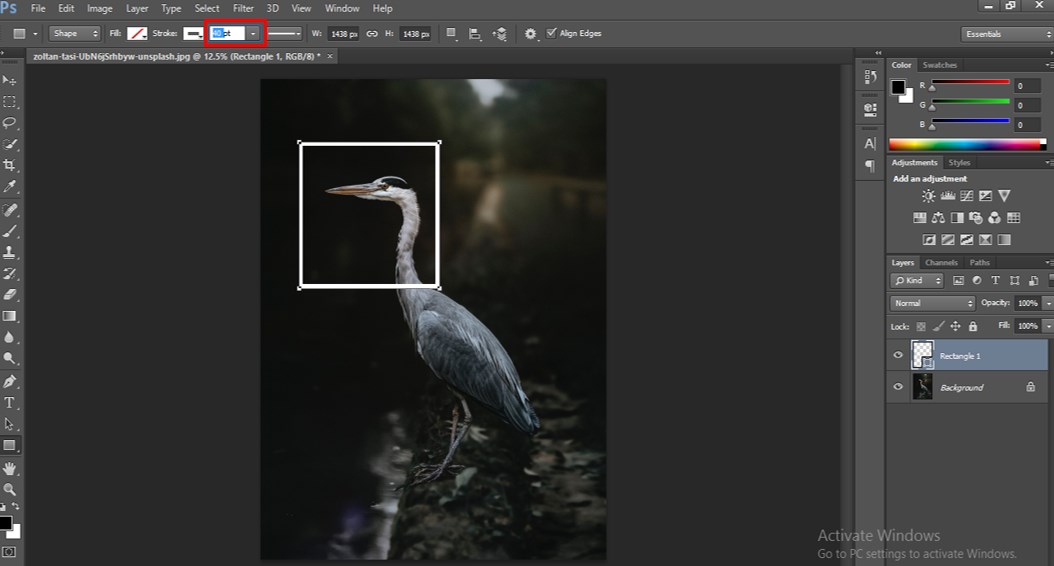Close the zoltan-tasi document tab

[330, 56]
